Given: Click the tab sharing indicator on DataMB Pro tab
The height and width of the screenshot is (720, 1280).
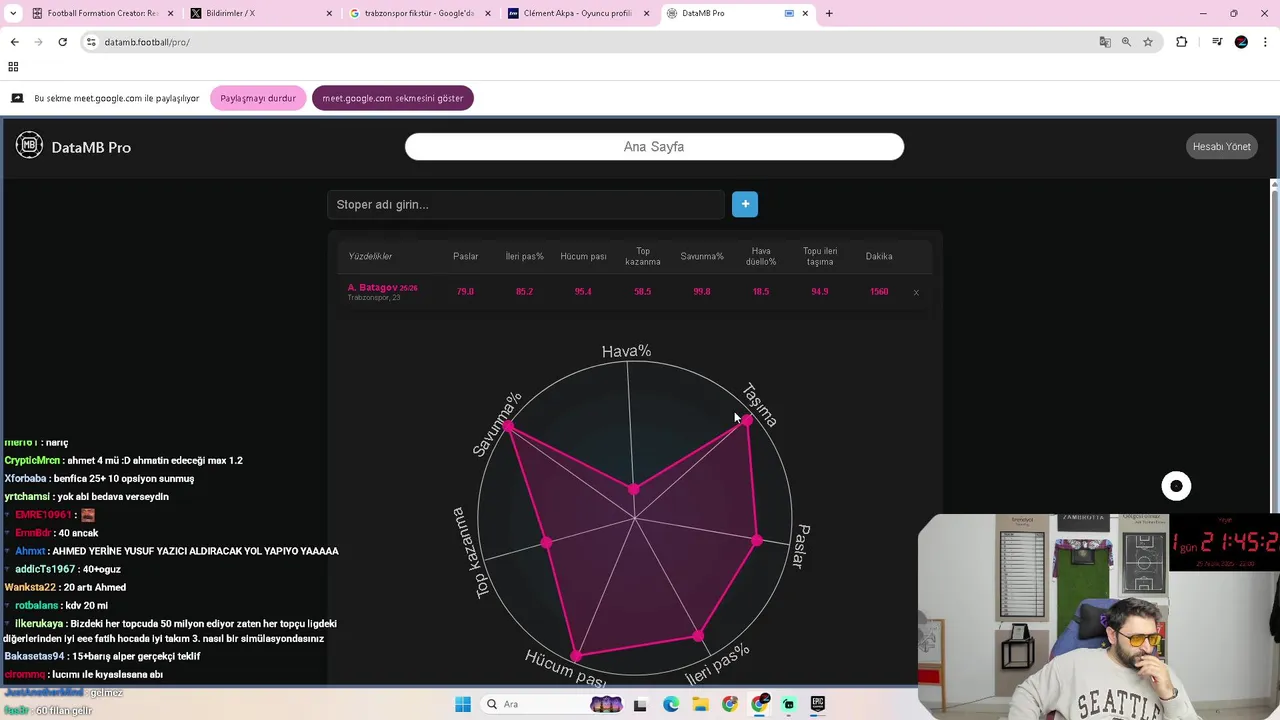Looking at the screenshot, I should (x=789, y=13).
